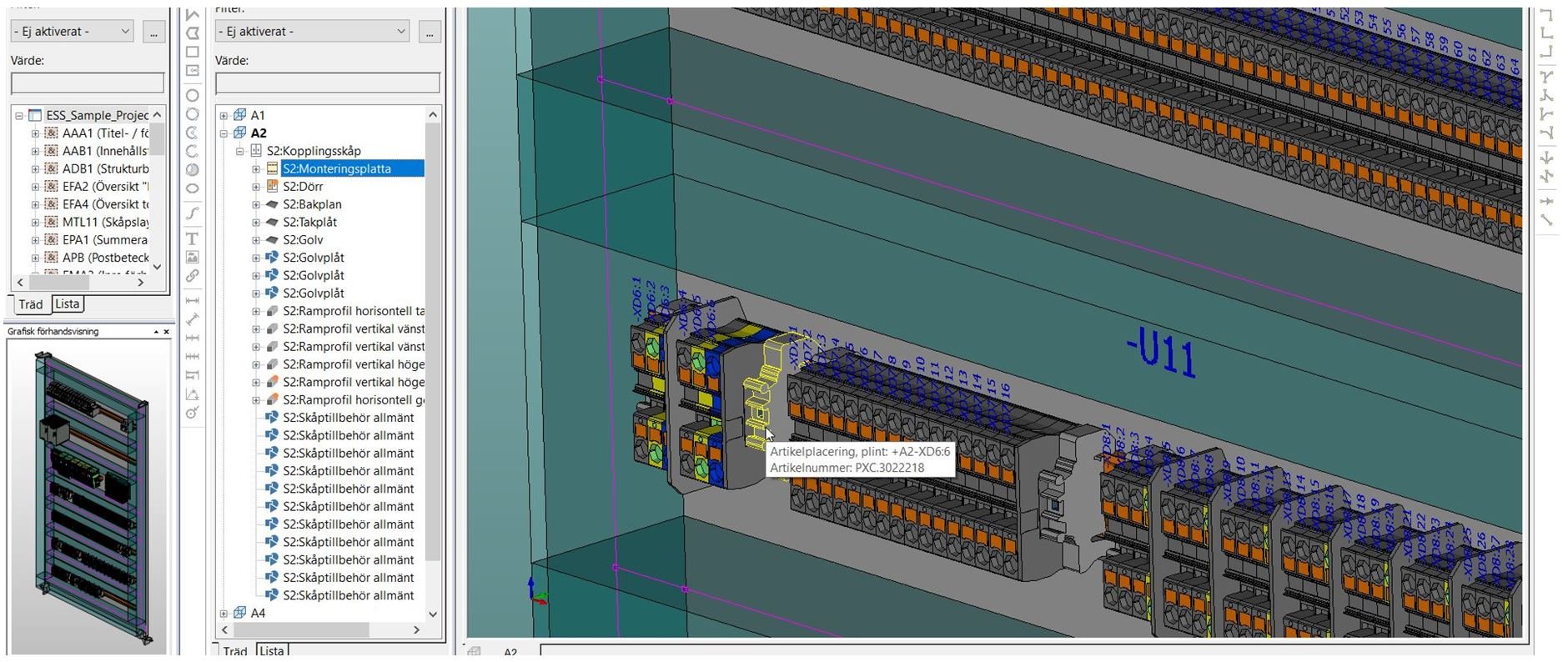Select the Circle through three points tool
1568x662 pixels.
(193, 114)
